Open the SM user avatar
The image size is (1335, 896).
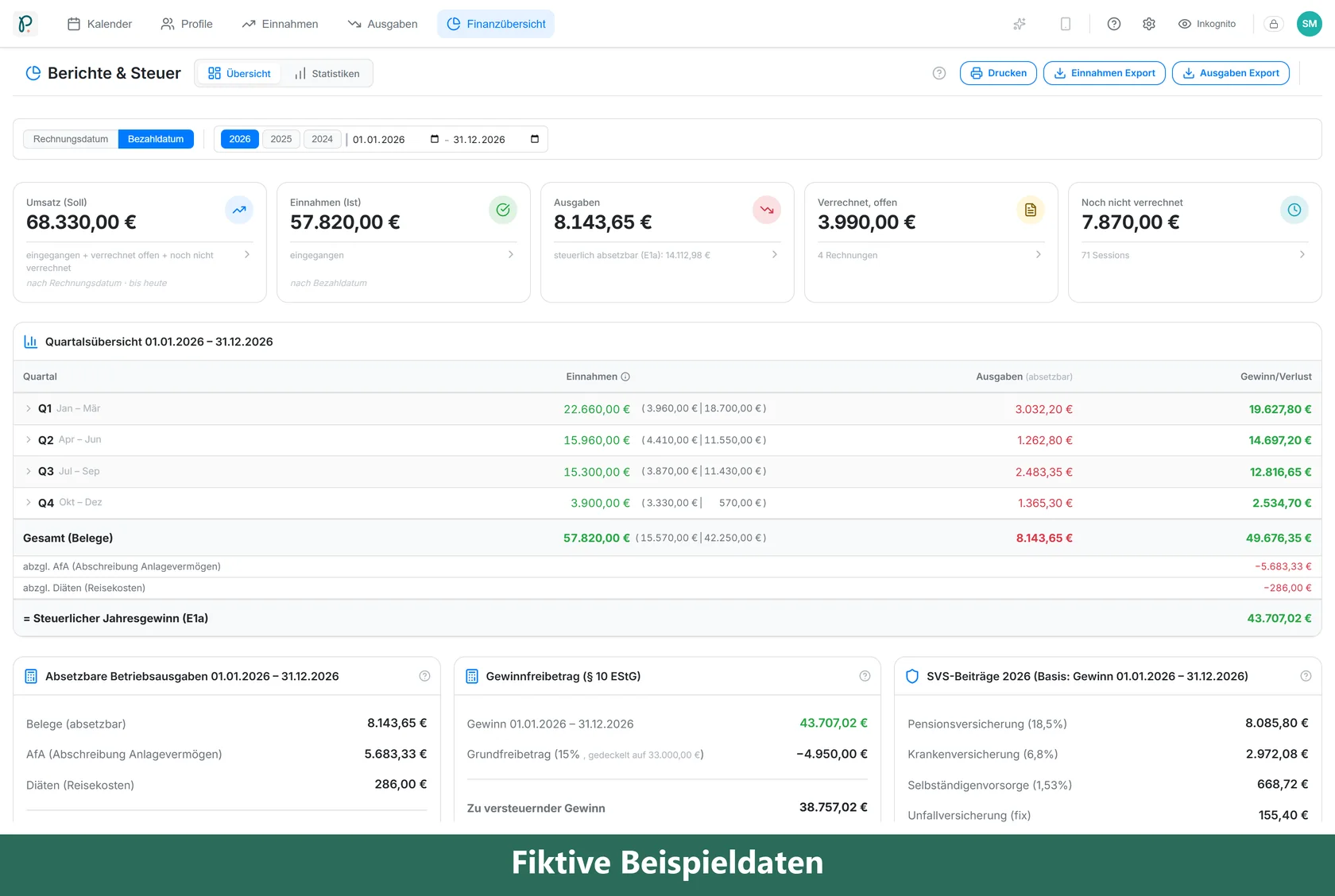1310,24
